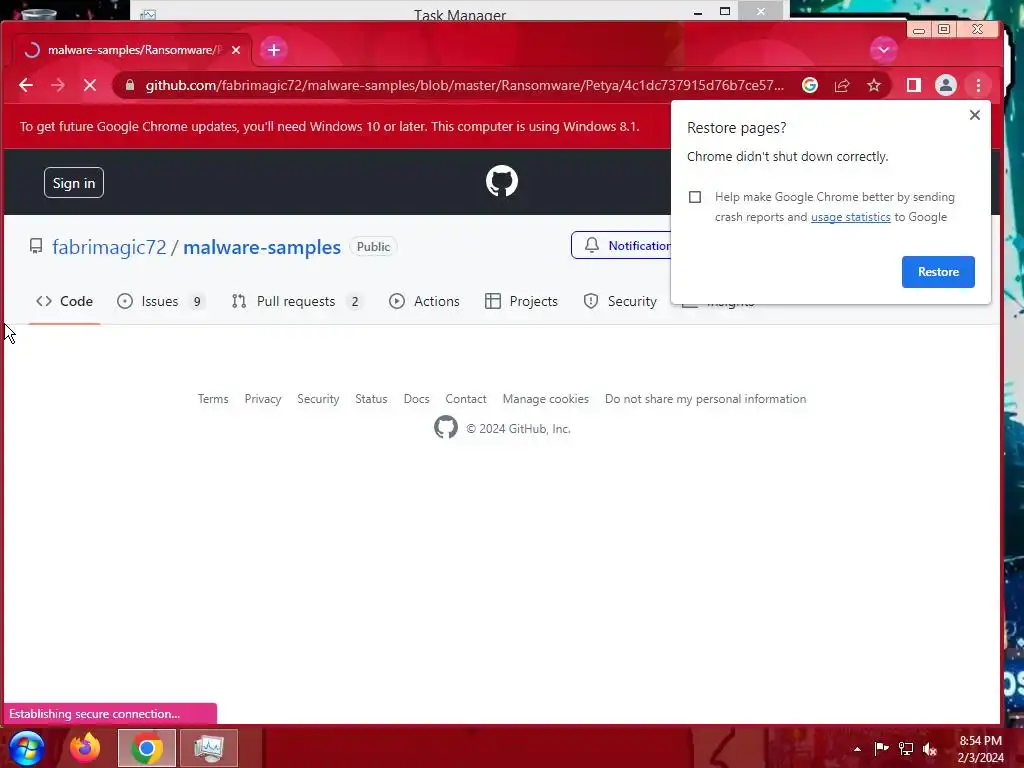Image resolution: width=1024 pixels, height=768 pixels.
Task: Click the GitHub logo in the footer
Action: coord(446,428)
